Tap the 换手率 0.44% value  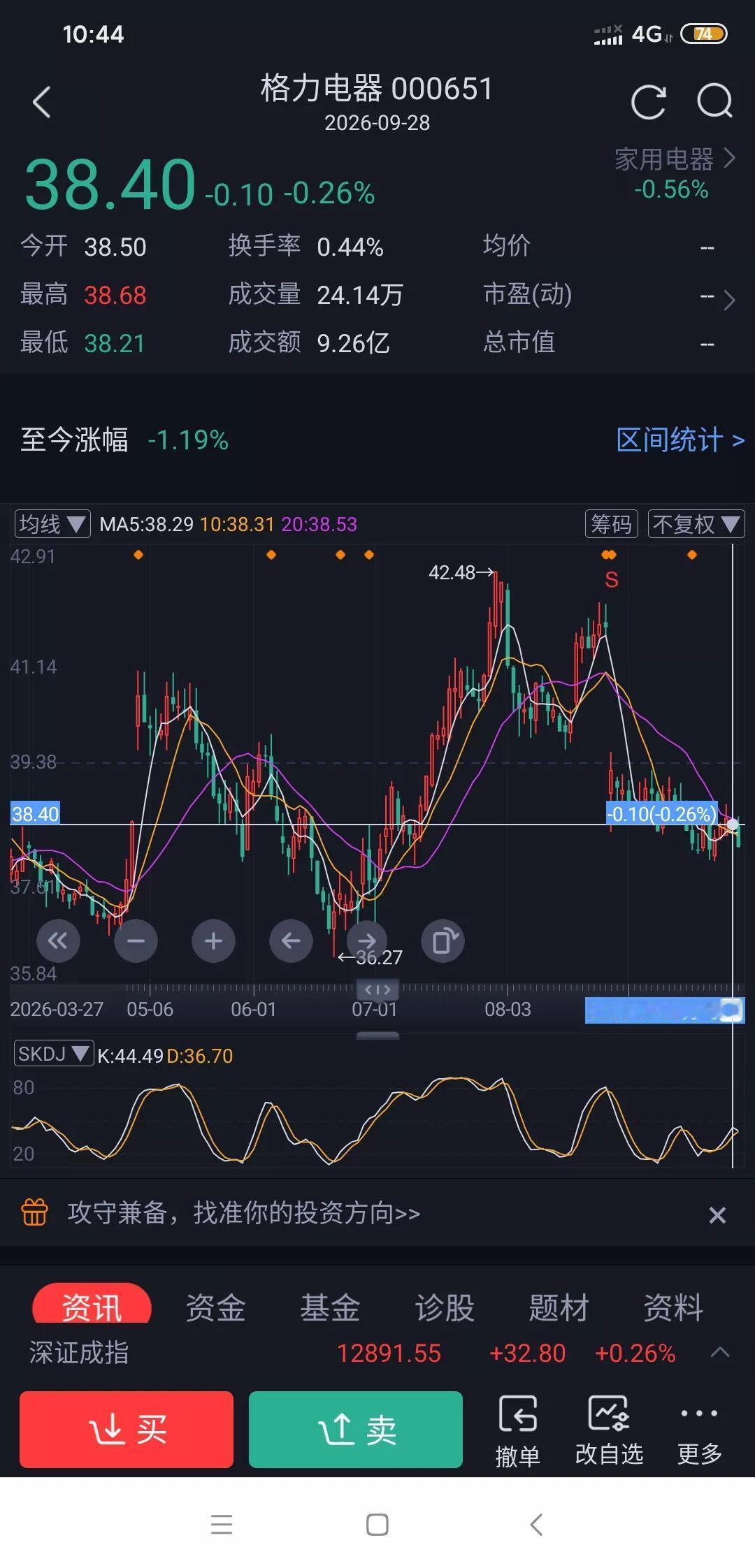coord(350,247)
